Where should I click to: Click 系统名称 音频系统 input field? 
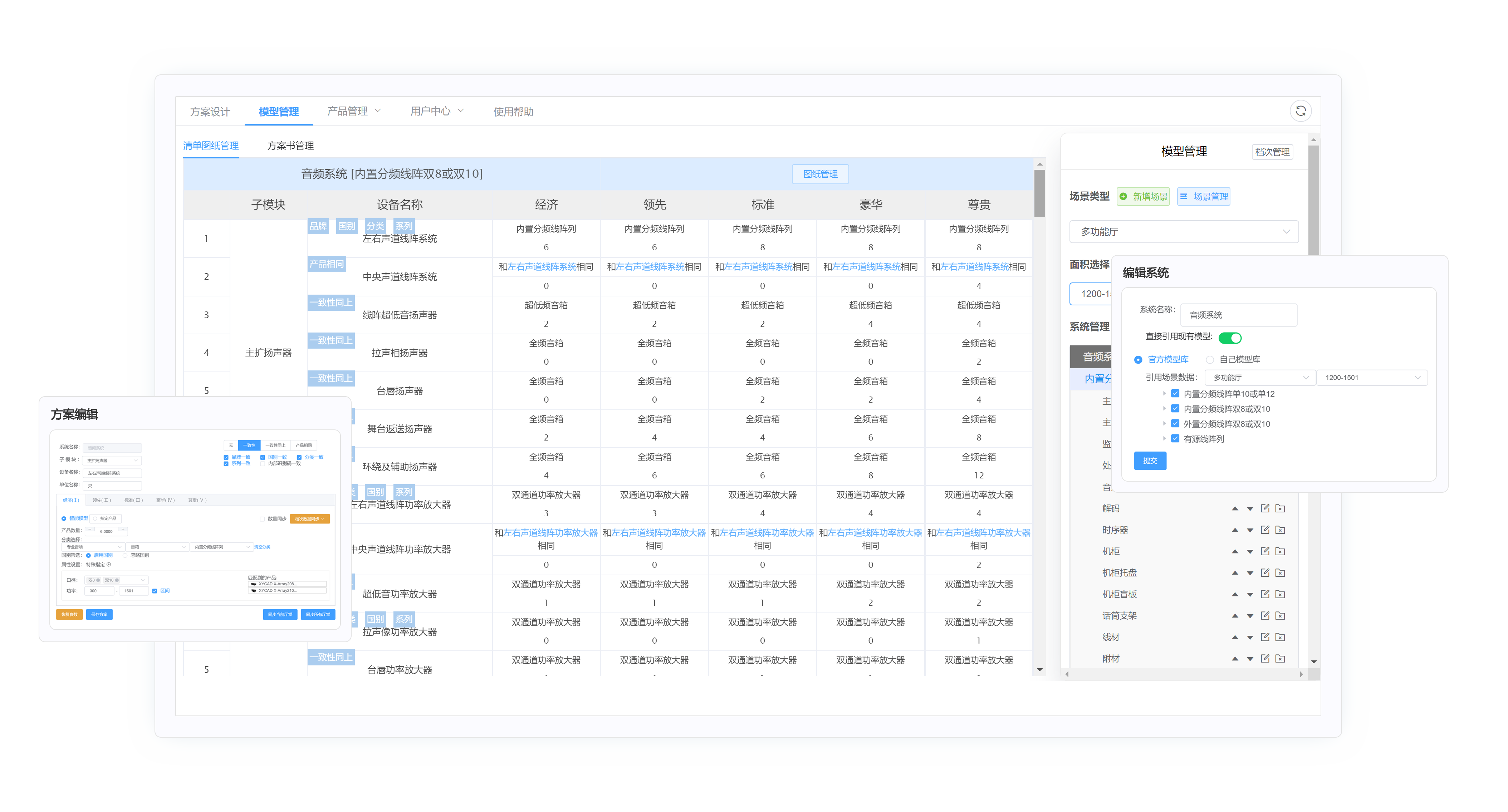click(x=1239, y=315)
